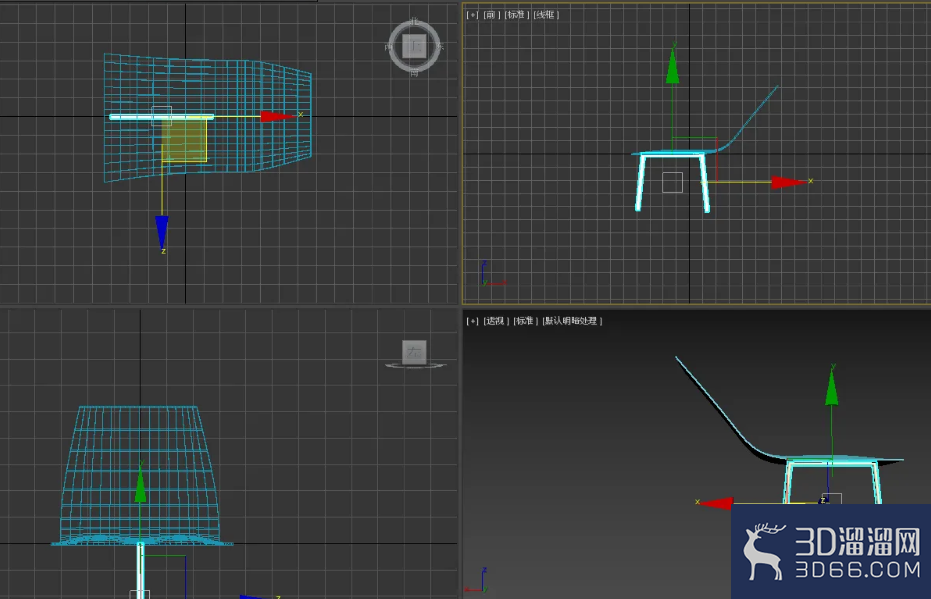
Task: Click the ViewCube south compass label 南
Action: [x=414, y=73]
